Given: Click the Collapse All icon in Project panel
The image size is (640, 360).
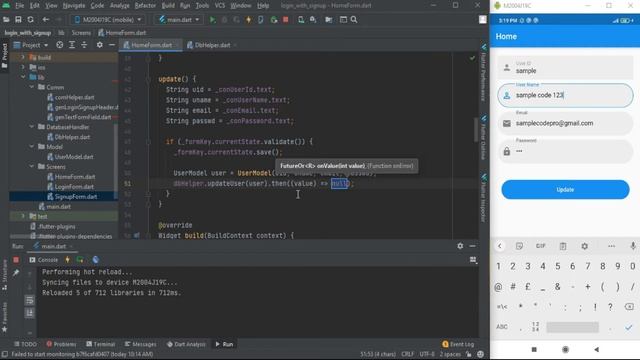Looking at the screenshot, I should (84, 45).
